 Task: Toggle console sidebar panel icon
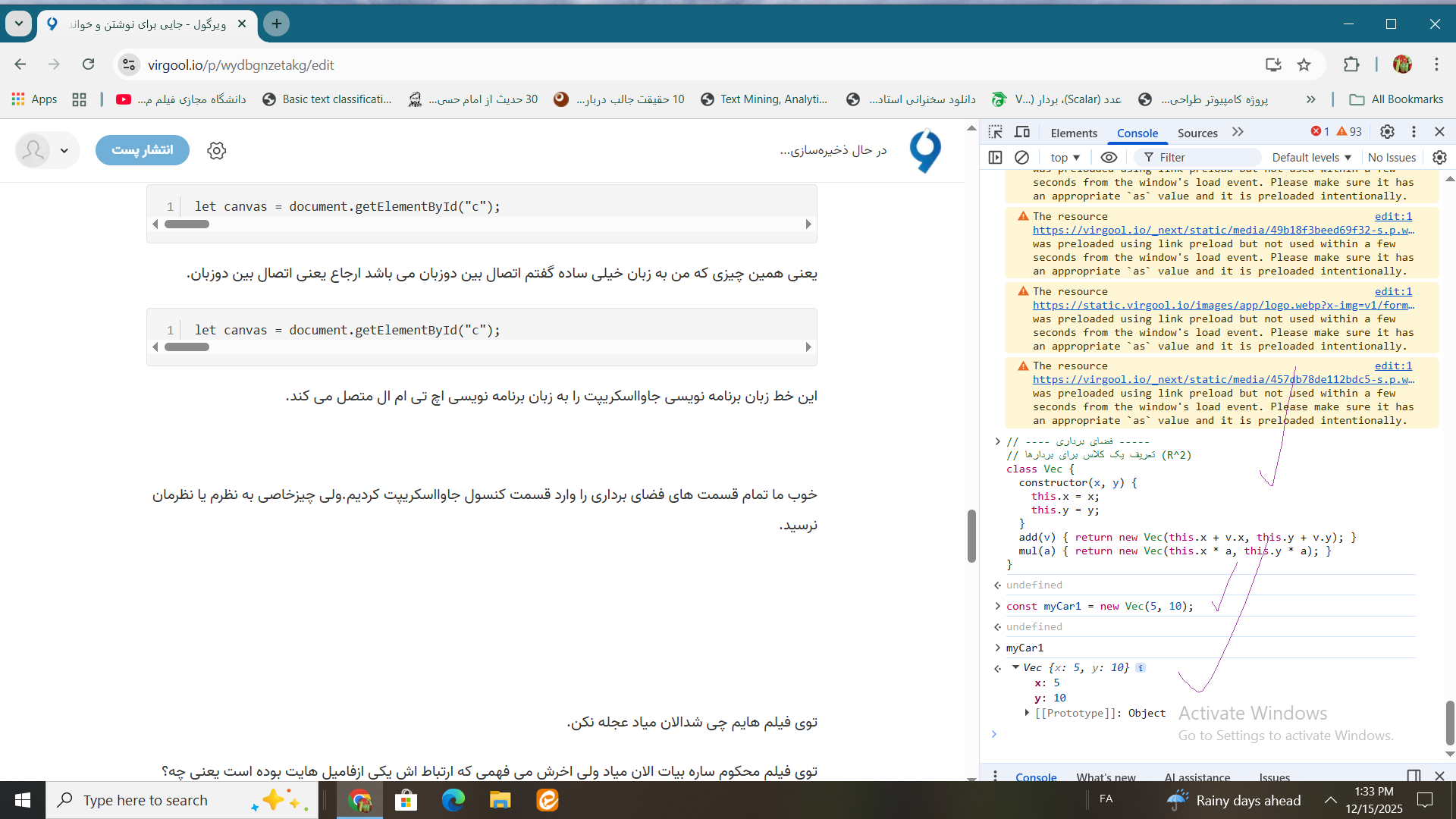[996, 157]
